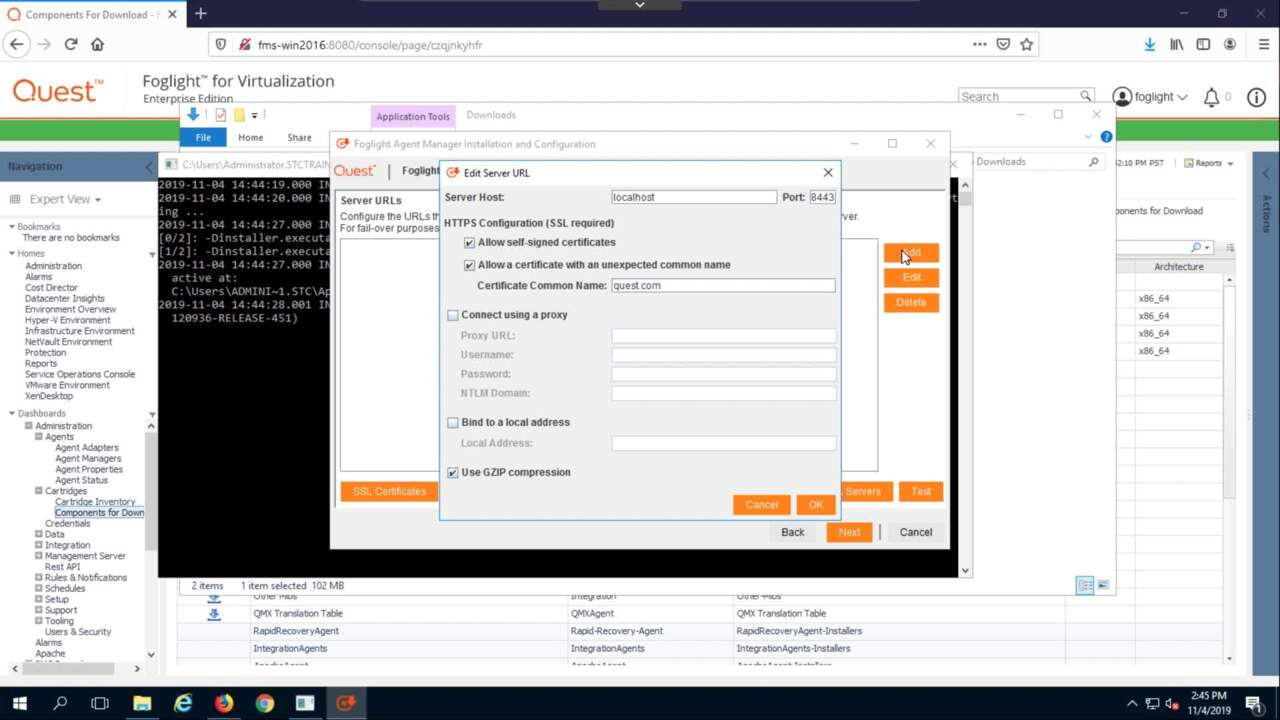
Task: Click the Test button
Action: pos(919,491)
